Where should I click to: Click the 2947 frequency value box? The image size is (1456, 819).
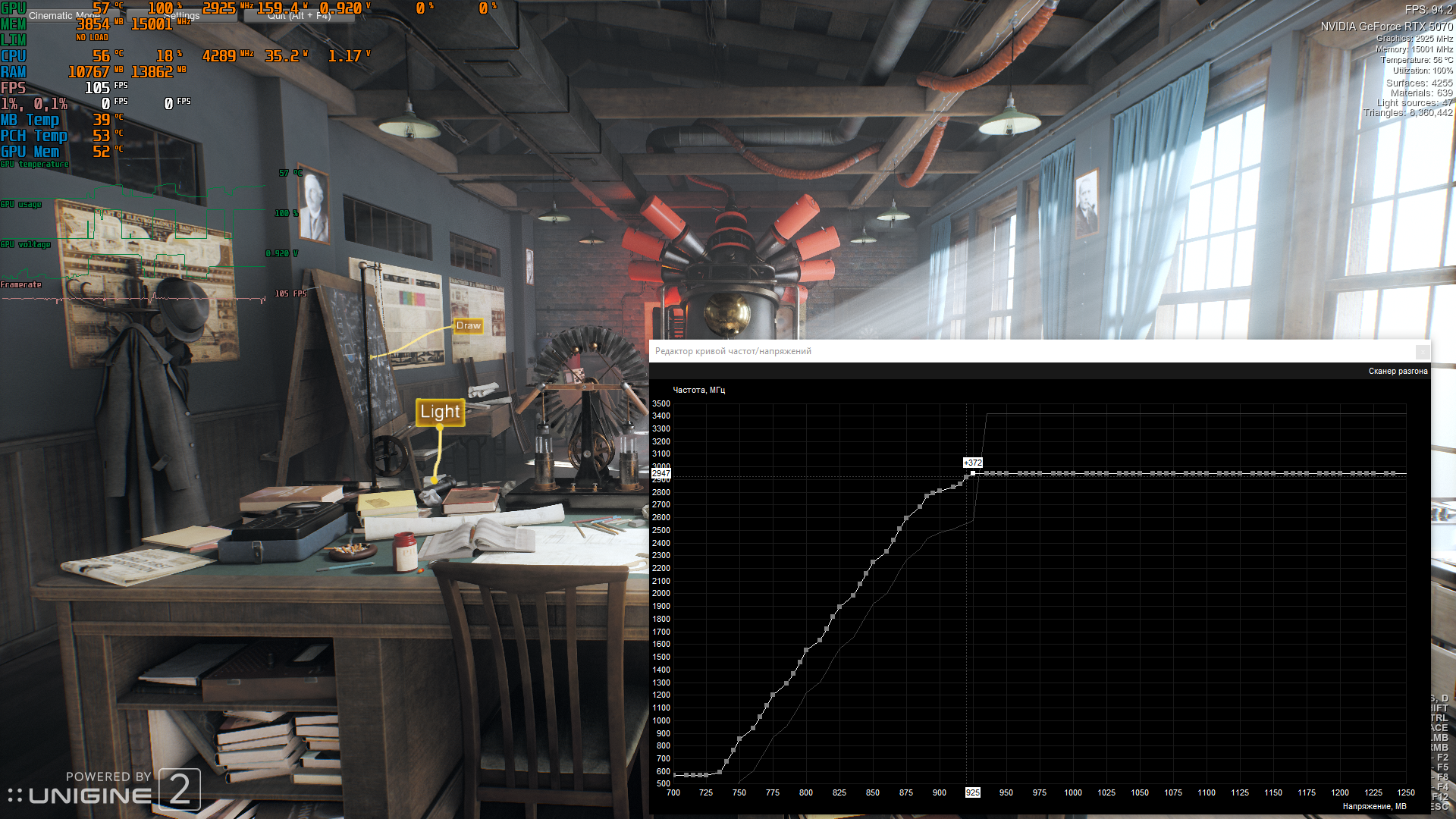661,473
